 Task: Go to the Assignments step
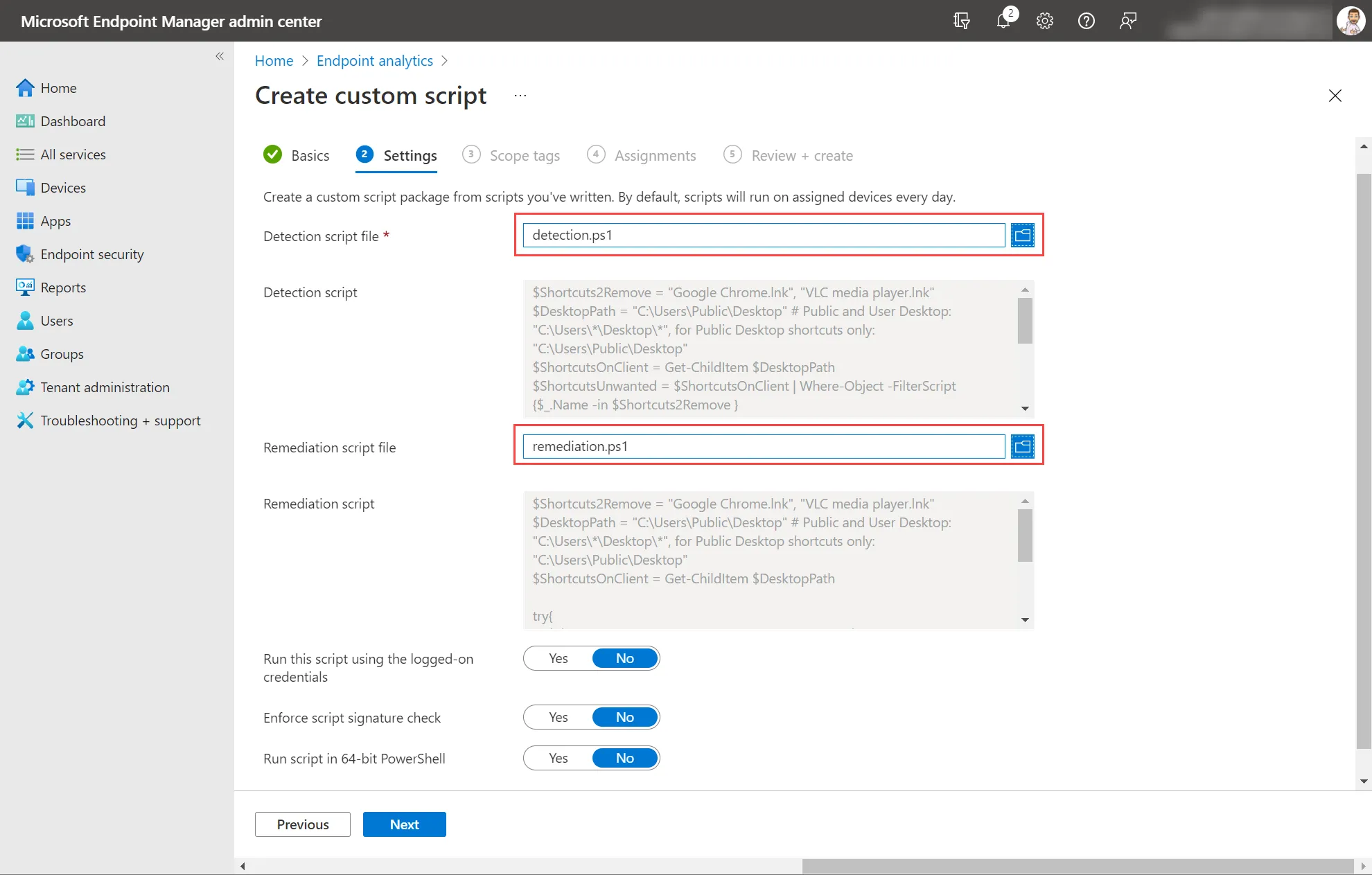point(642,155)
